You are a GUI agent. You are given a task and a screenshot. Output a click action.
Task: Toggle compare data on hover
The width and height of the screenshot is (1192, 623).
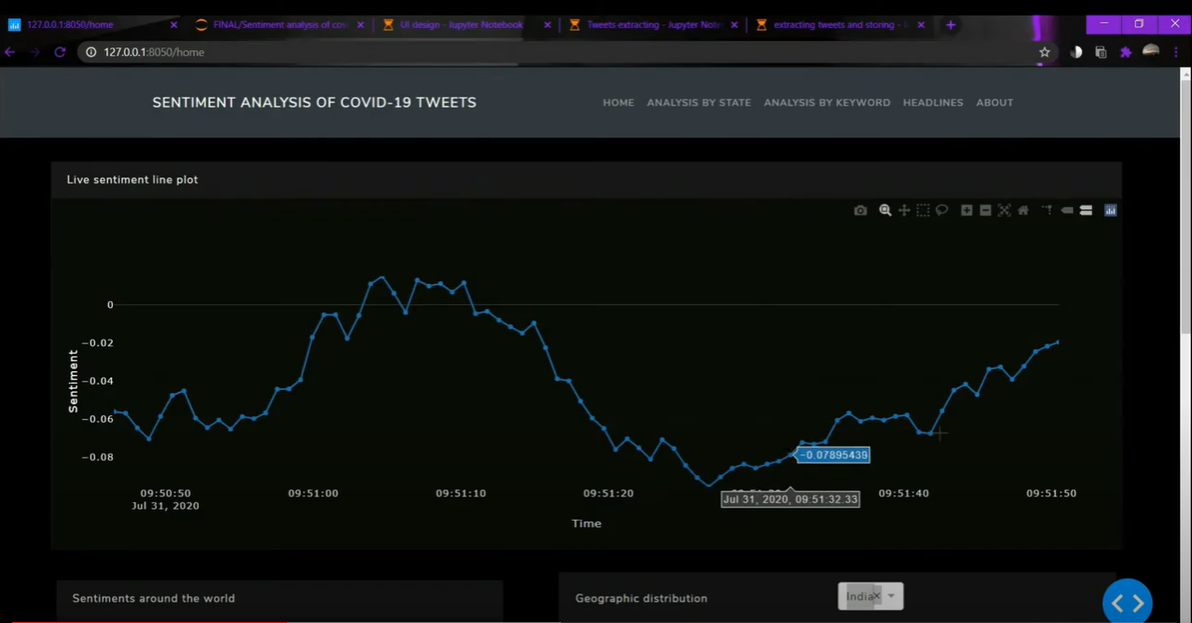point(1086,210)
